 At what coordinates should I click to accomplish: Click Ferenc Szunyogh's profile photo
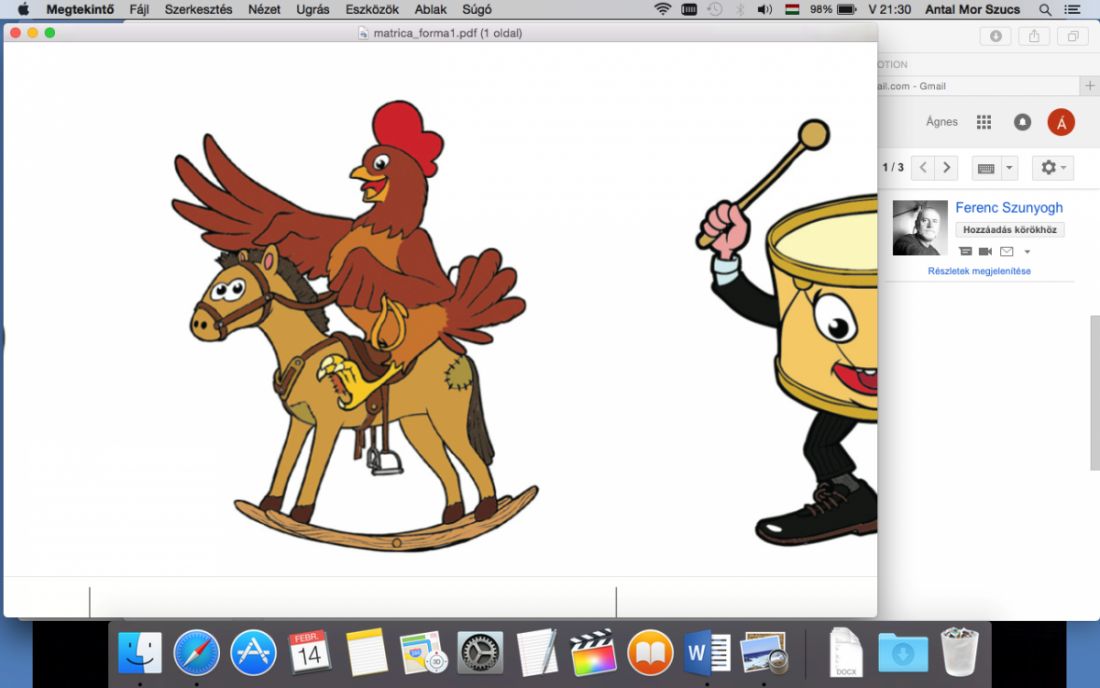click(x=920, y=228)
